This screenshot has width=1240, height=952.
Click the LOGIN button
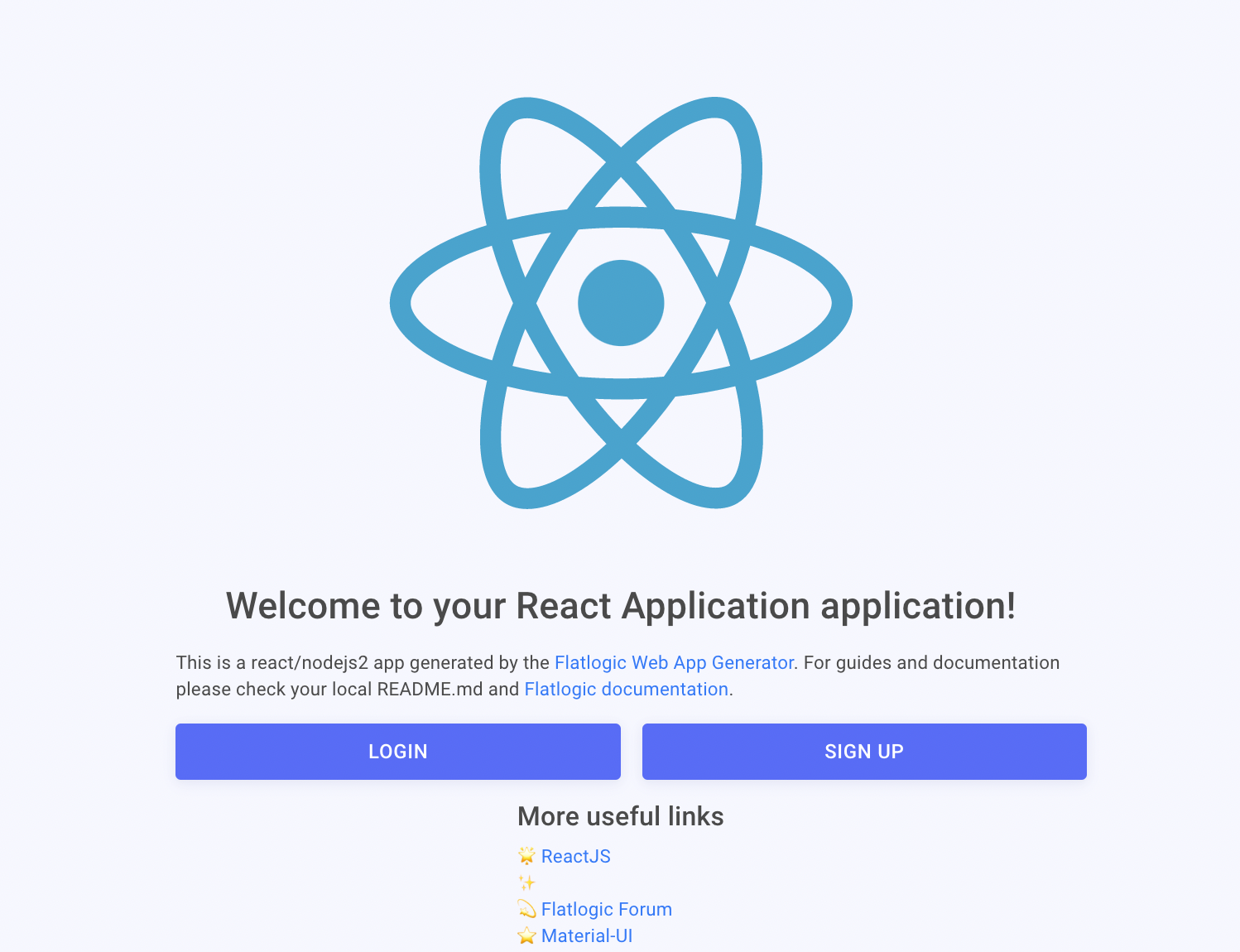tap(398, 752)
